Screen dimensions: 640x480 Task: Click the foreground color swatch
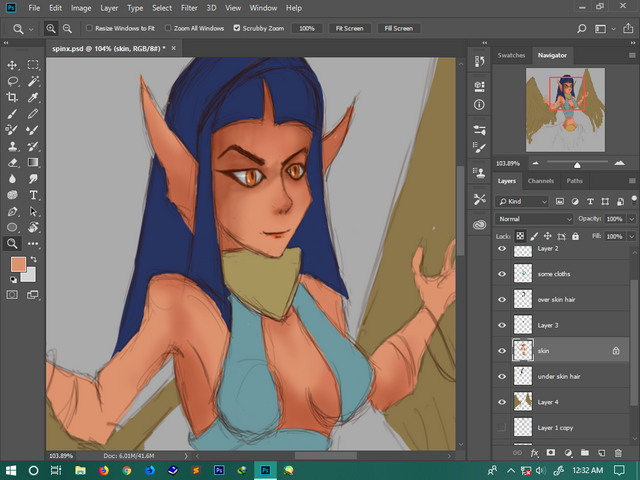[x=17, y=264]
